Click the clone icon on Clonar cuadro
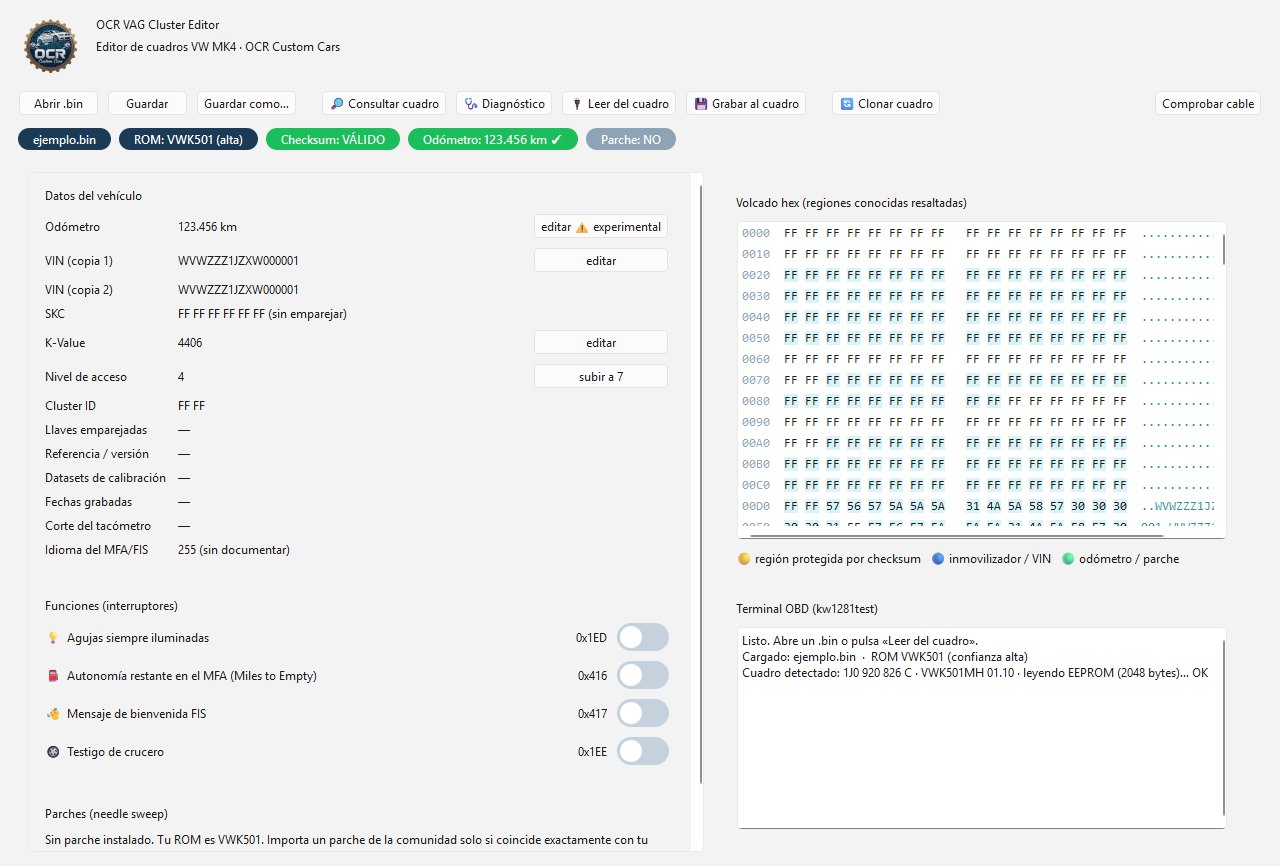 coord(847,104)
